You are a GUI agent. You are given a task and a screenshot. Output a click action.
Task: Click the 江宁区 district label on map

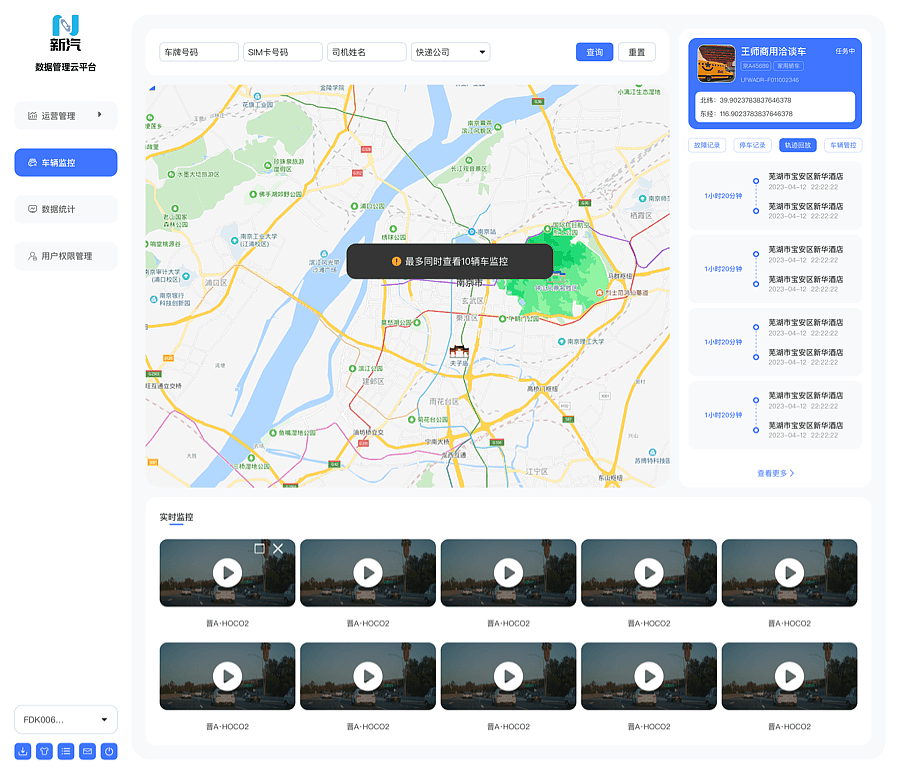537,471
